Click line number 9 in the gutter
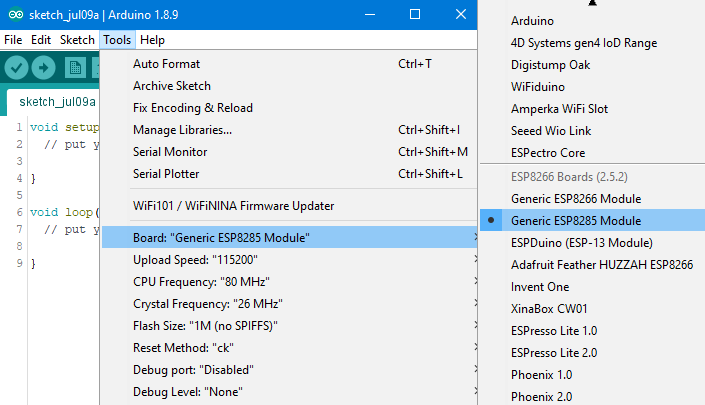The image size is (705, 405). click(19, 263)
